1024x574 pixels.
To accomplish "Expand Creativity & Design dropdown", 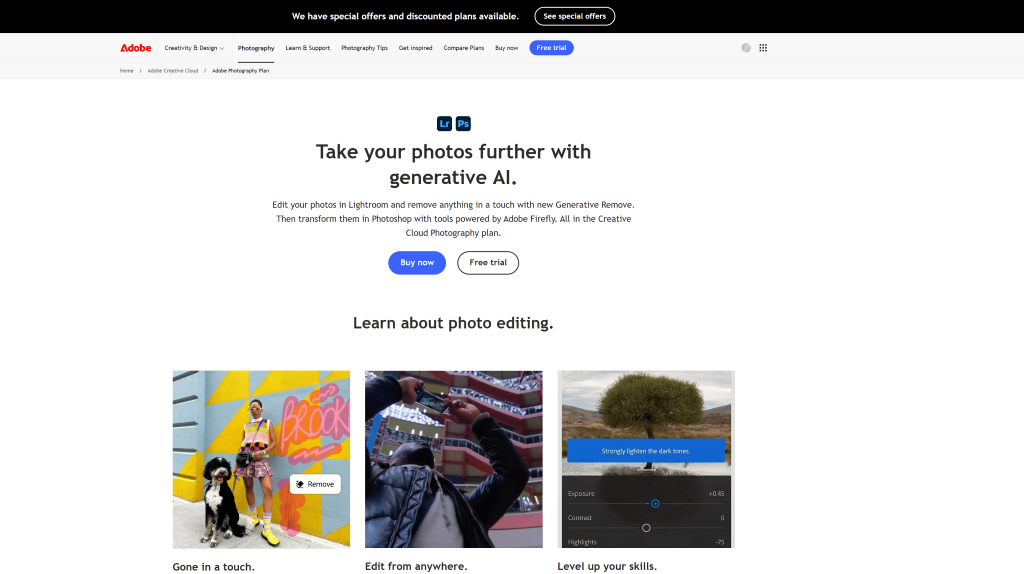I will coord(194,48).
